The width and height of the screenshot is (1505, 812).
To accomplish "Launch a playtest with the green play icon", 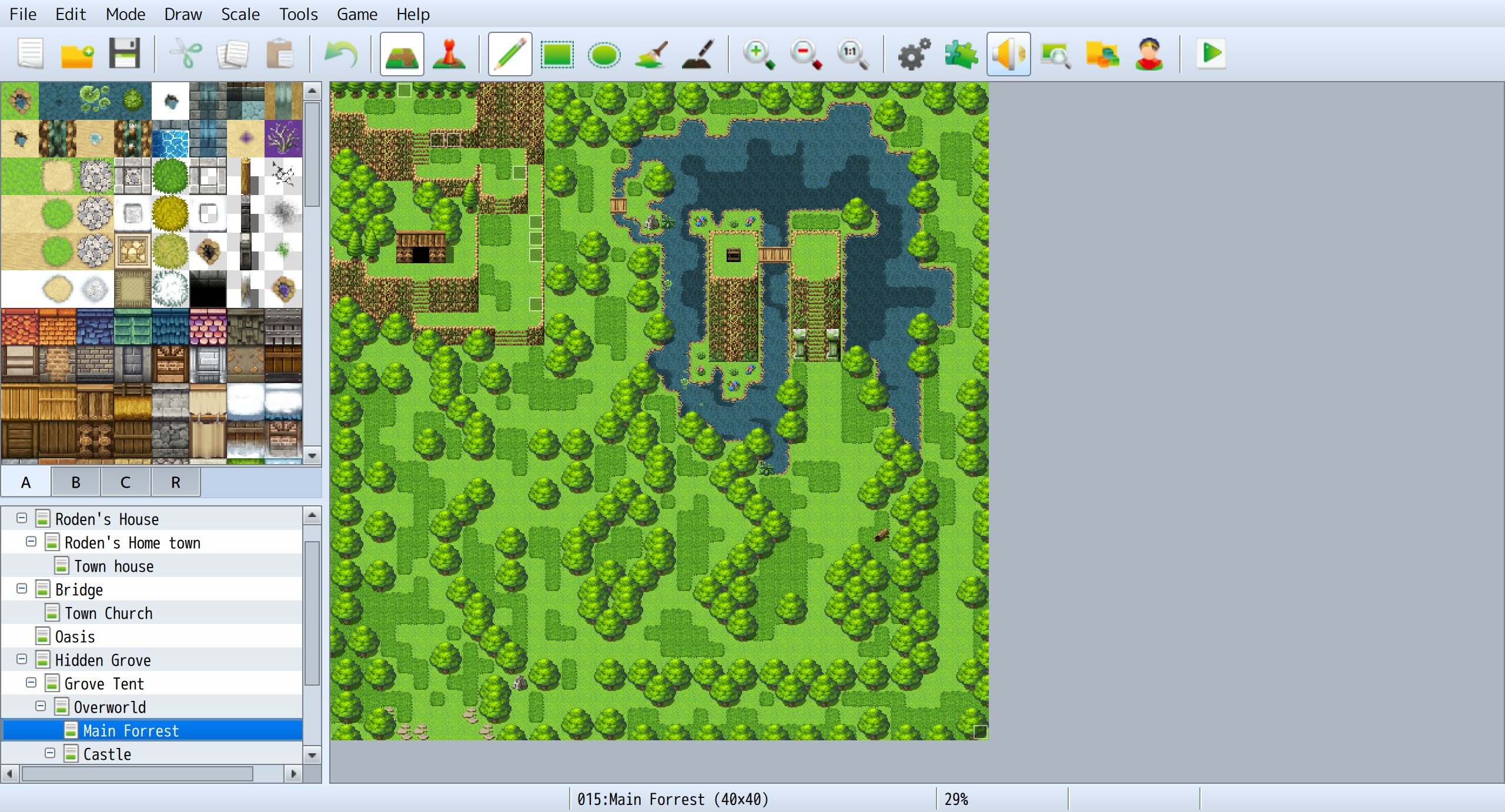I will [x=1212, y=54].
